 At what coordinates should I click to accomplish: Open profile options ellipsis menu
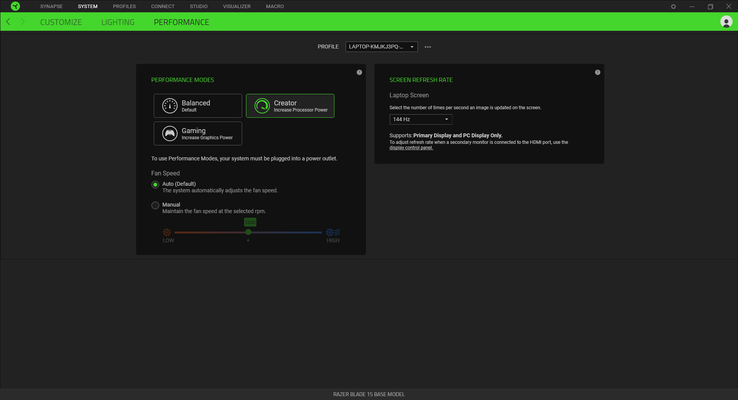point(427,47)
